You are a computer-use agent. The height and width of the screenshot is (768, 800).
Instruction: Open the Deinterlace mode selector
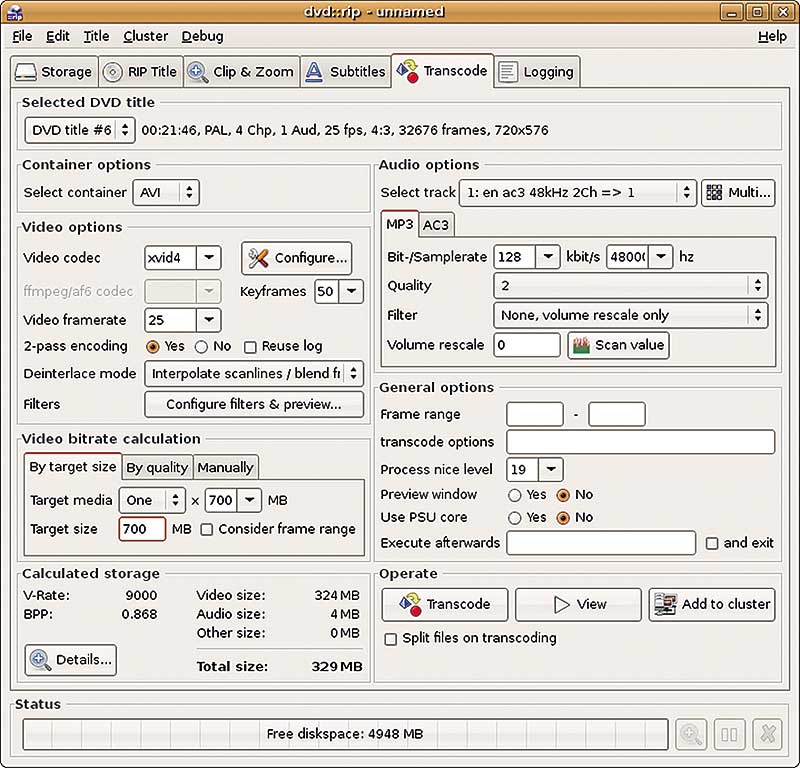click(x=254, y=374)
